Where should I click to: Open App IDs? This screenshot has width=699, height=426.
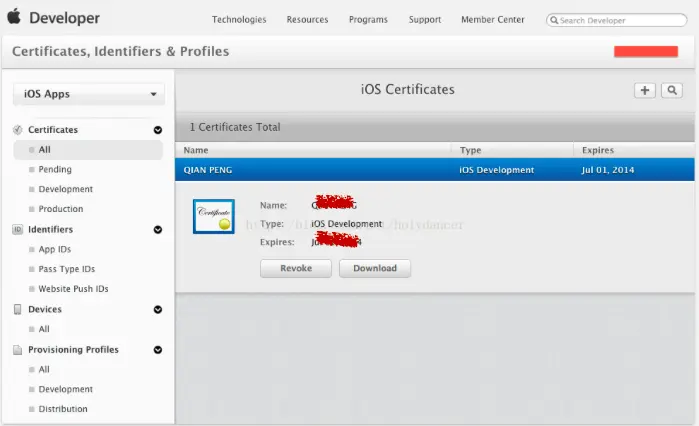pos(54,249)
